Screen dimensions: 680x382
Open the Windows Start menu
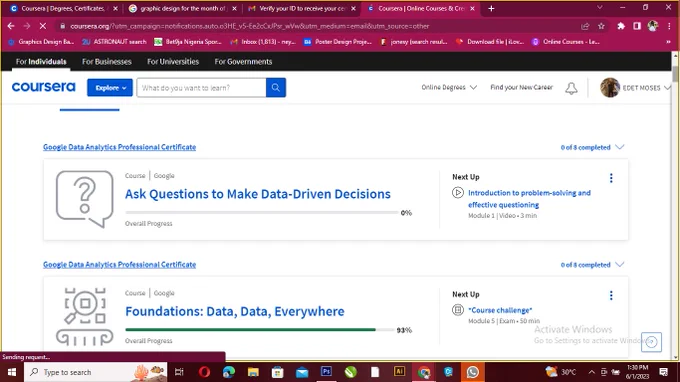tap(12, 372)
